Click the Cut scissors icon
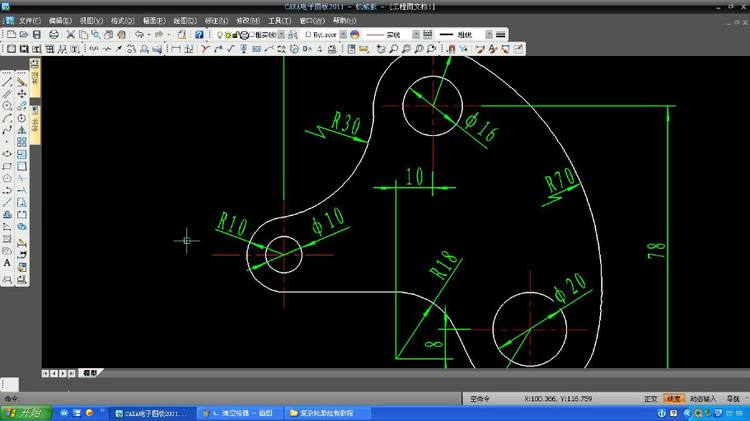The image size is (750, 421). [70, 34]
